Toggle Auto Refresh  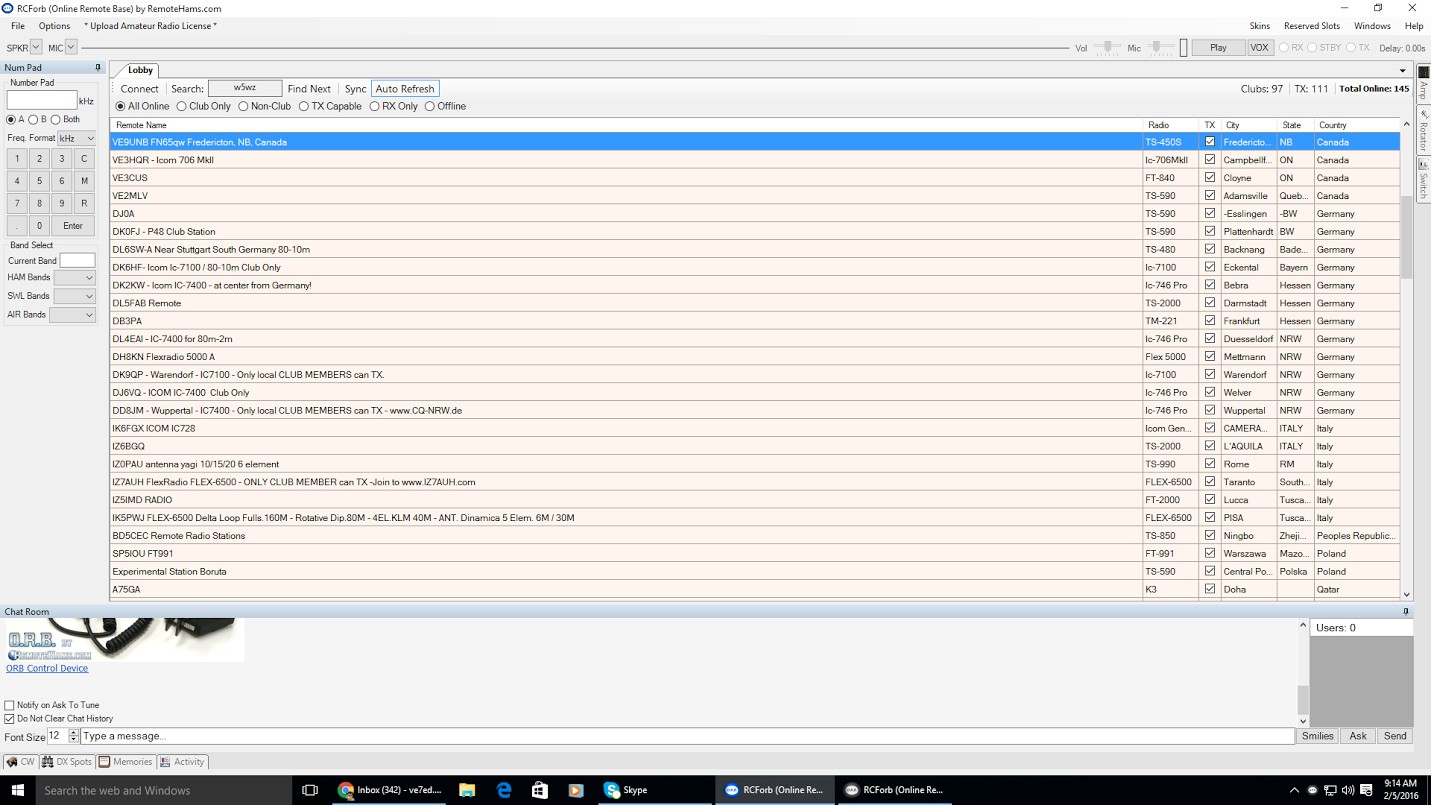coord(405,89)
